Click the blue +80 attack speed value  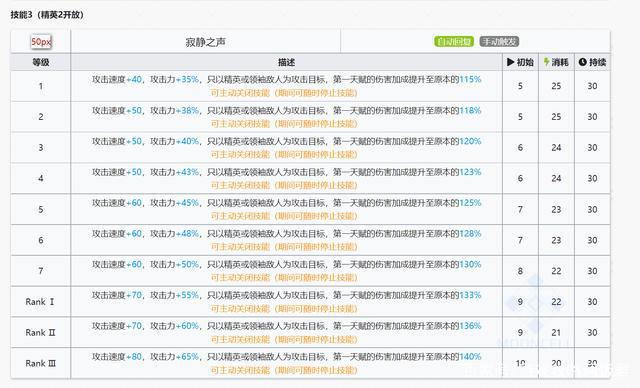[x=134, y=357]
